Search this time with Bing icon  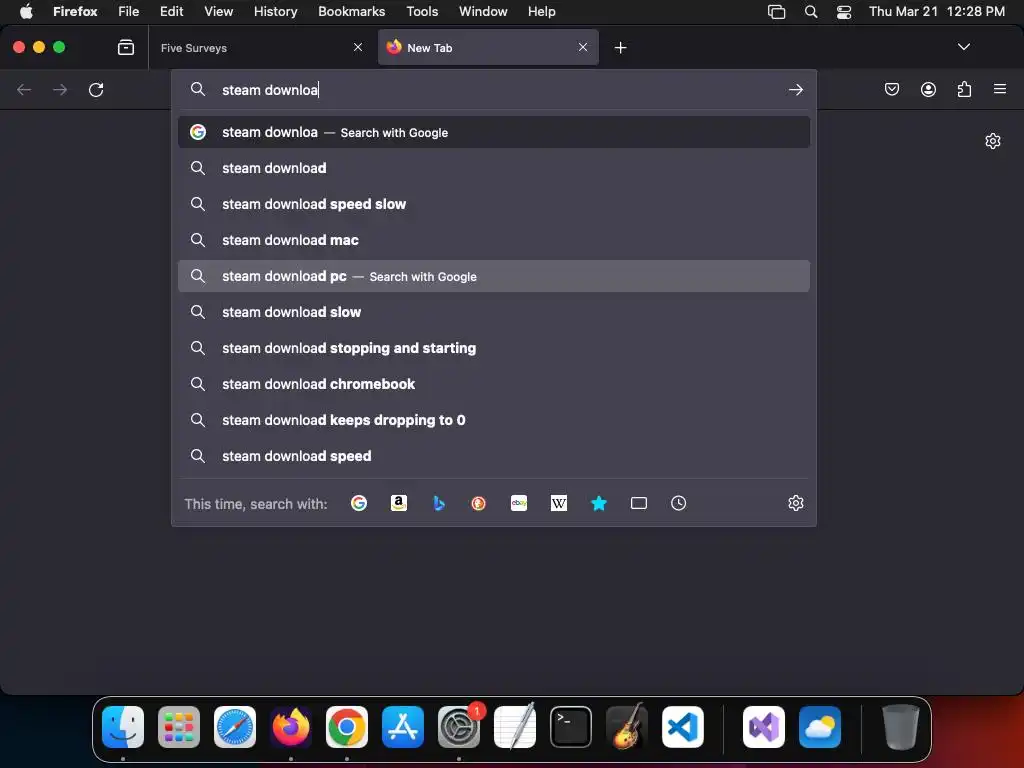pyautogui.click(x=439, y=503)
